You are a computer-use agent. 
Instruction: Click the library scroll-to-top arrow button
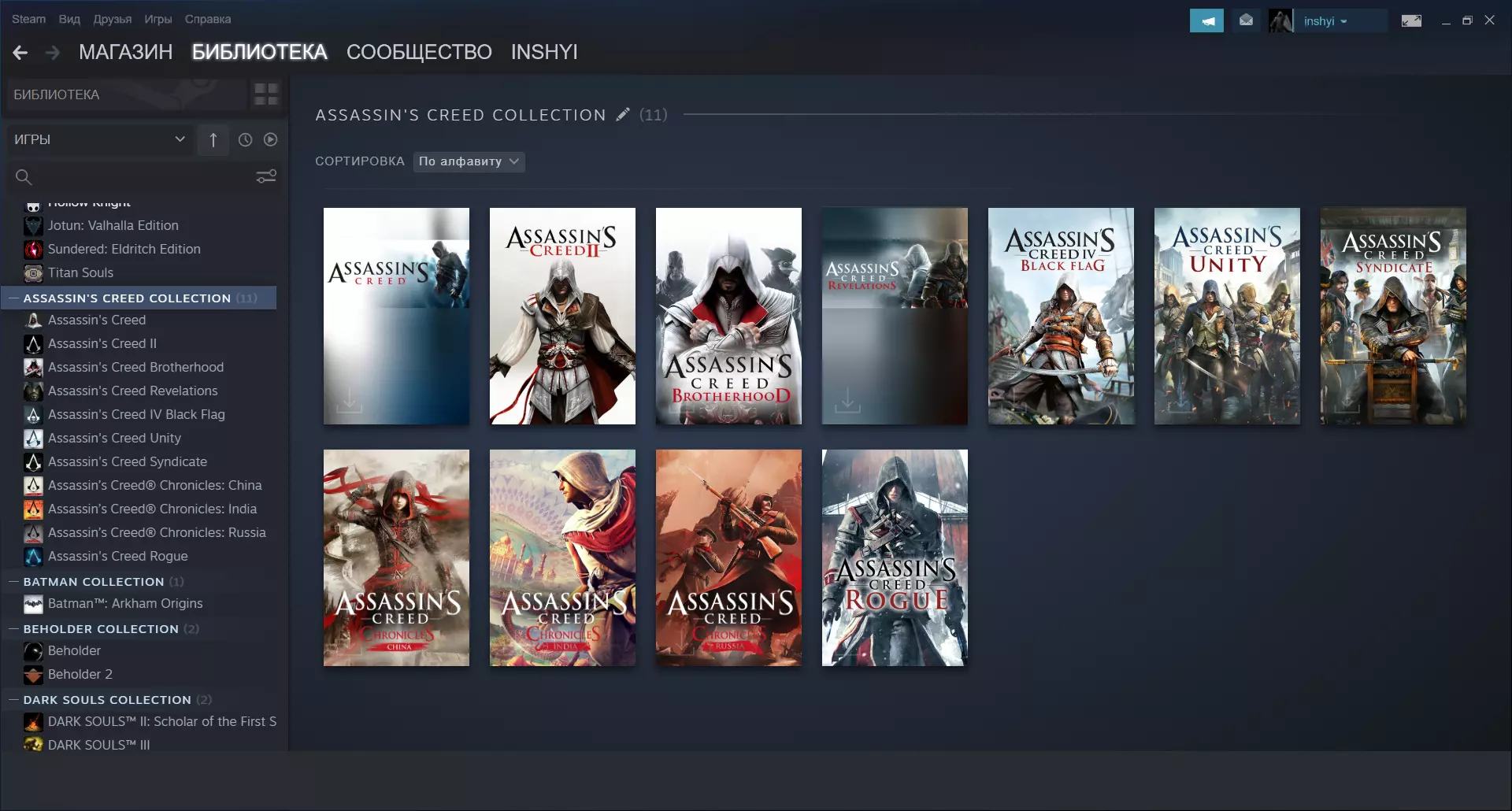(x=213, y=139)
